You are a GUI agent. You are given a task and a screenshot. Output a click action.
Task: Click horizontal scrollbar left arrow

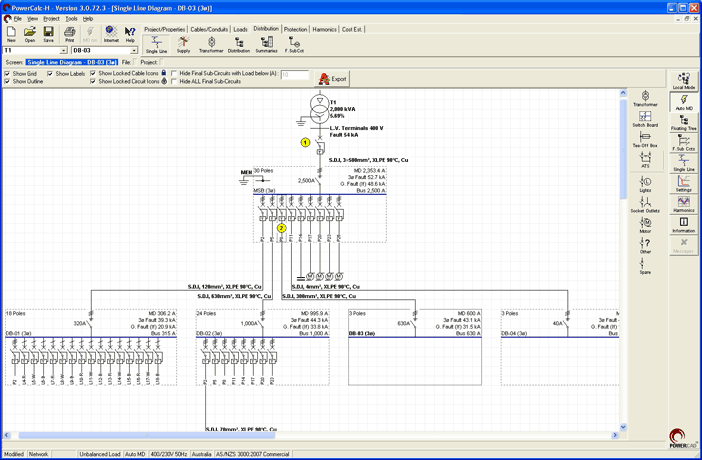click(x=7, y=435)
